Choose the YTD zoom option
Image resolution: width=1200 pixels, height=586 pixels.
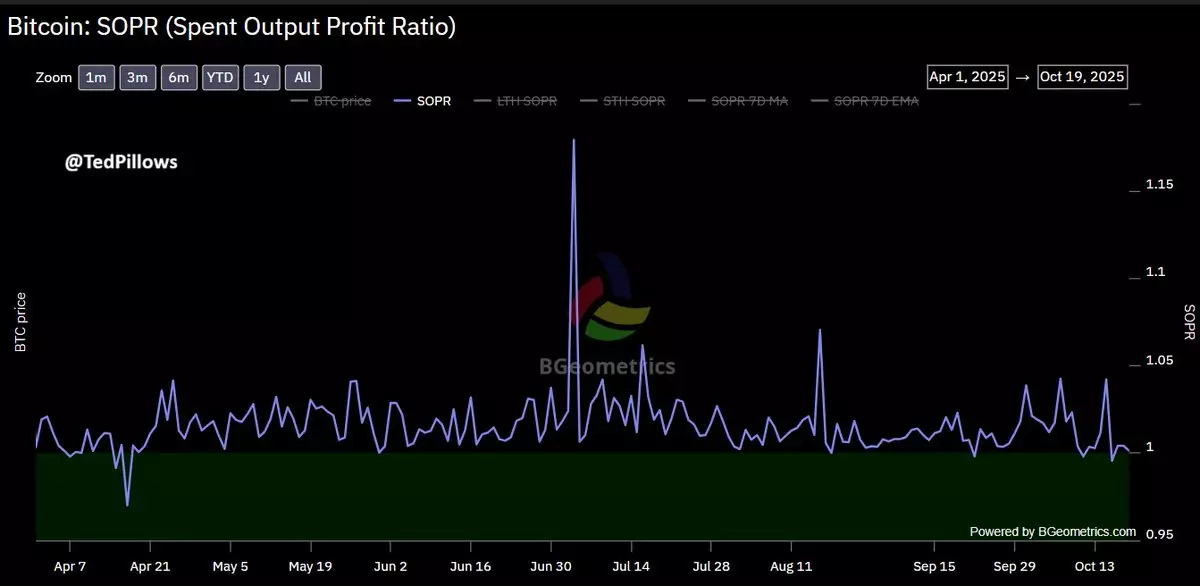220,78
